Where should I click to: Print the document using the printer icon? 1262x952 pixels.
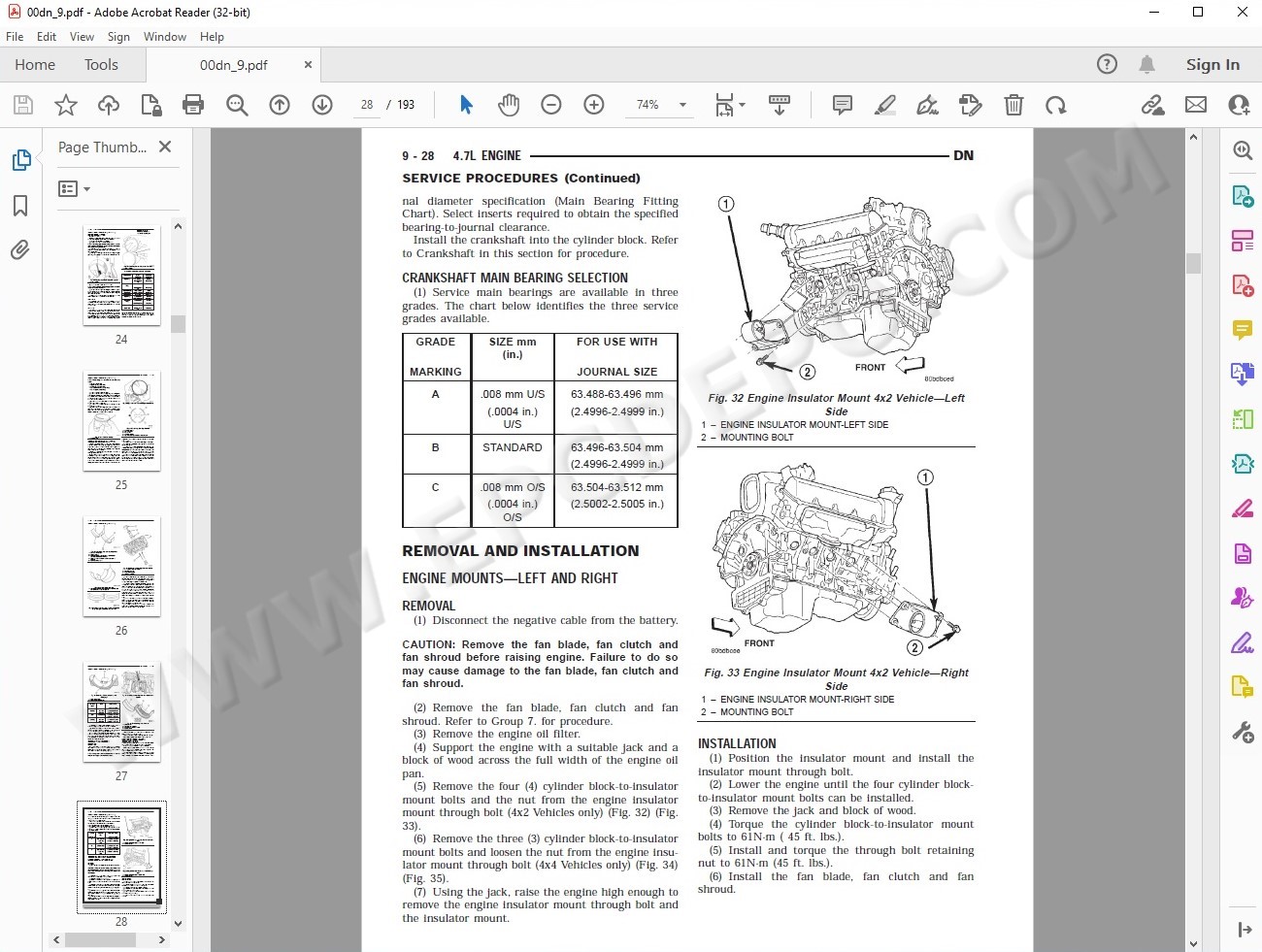(x=193, y=105)
